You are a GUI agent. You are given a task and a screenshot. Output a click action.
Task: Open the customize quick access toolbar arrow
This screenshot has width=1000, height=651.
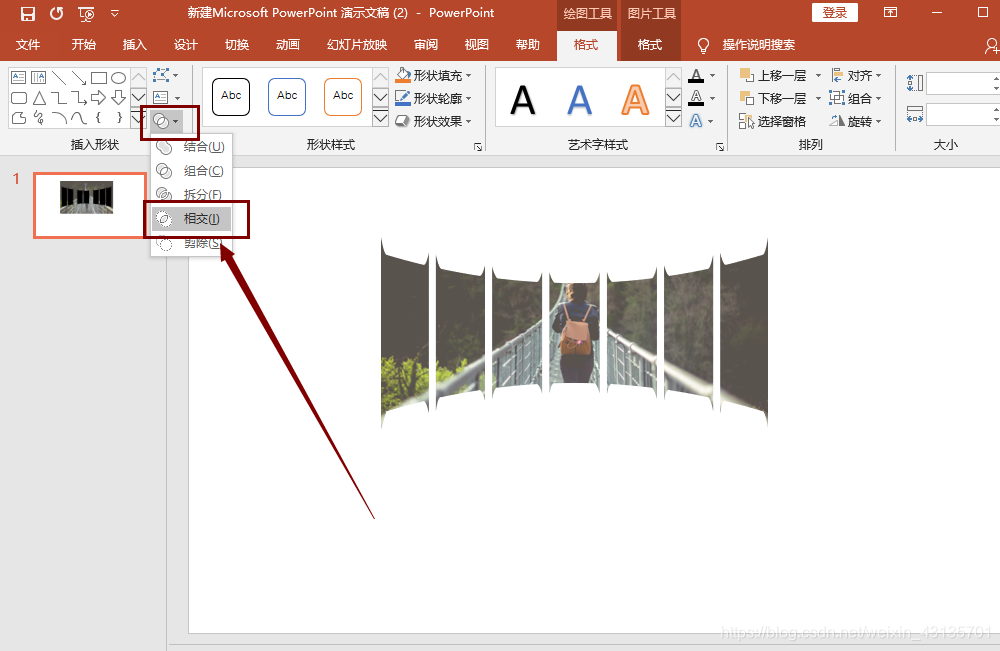click(115, 13)
